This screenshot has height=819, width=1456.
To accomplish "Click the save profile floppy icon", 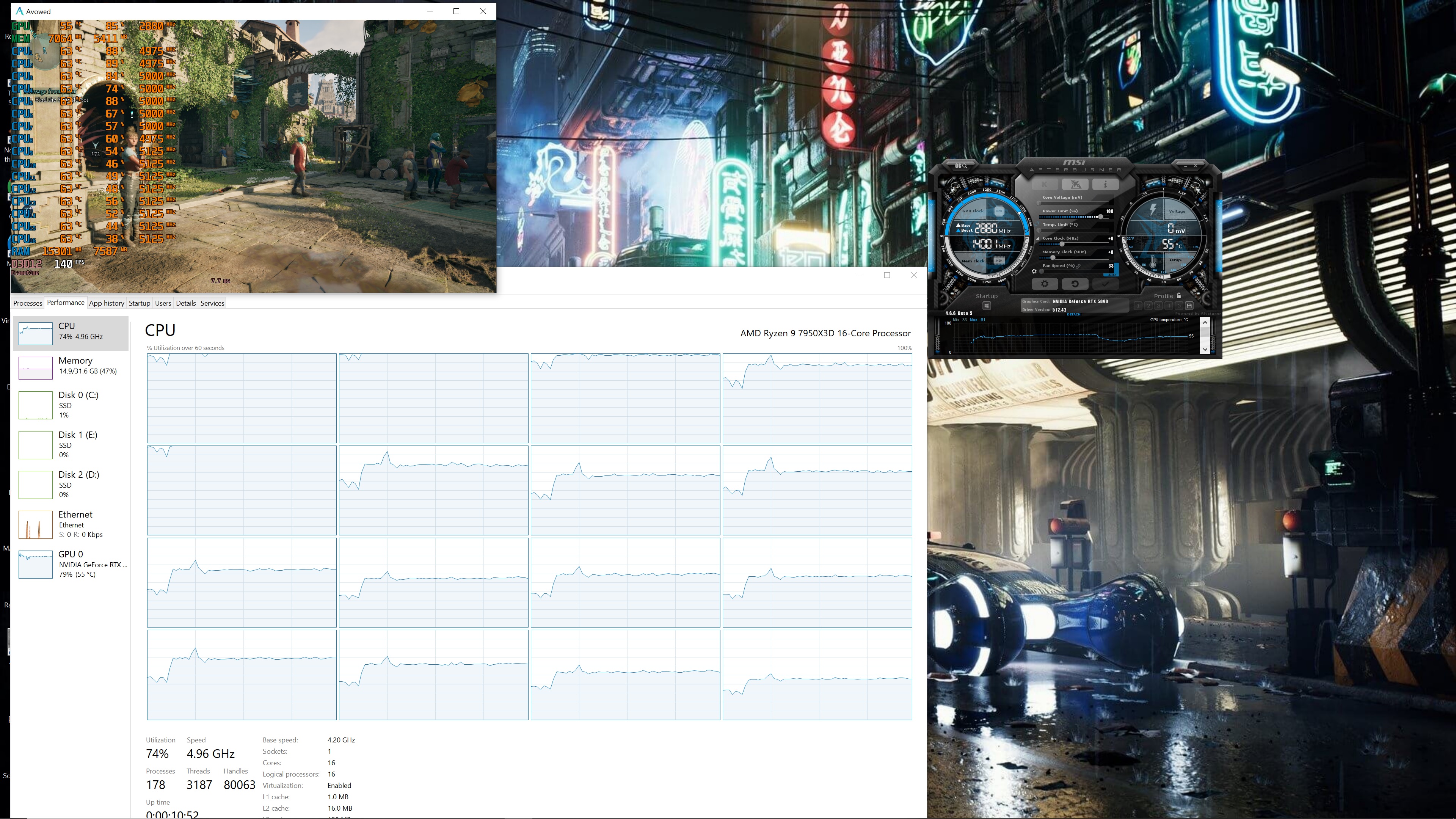I will point(1189,306).
